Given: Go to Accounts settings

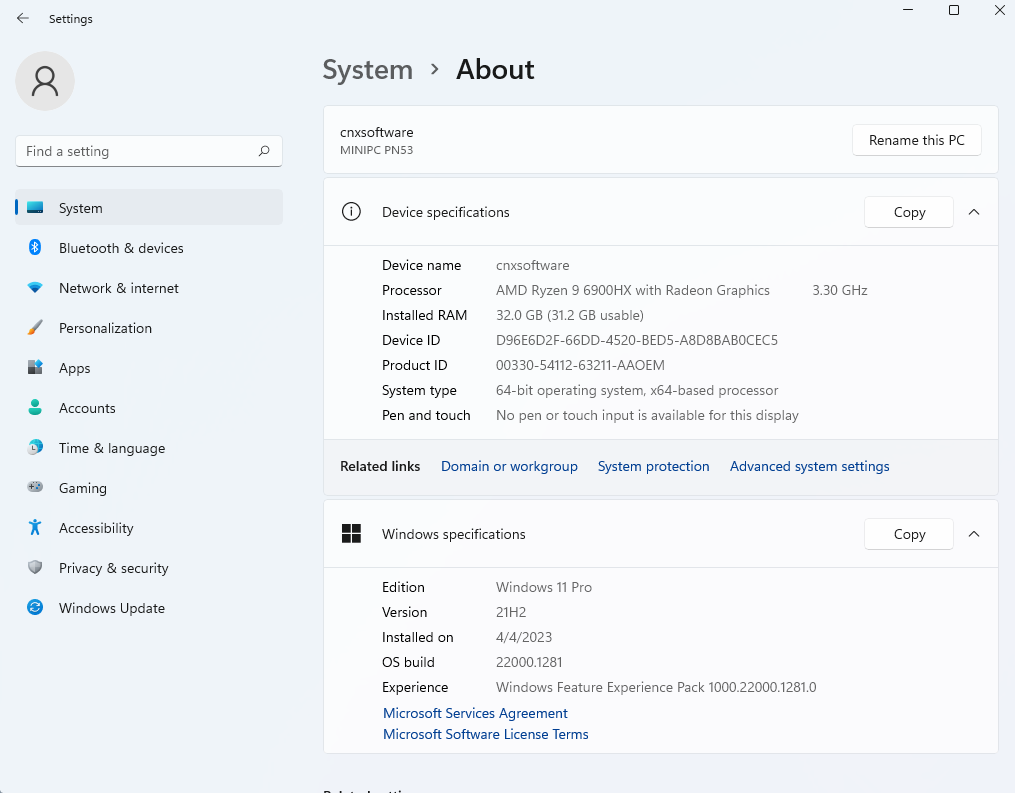Looking at the screenshot, I should [x=149, y=408].
